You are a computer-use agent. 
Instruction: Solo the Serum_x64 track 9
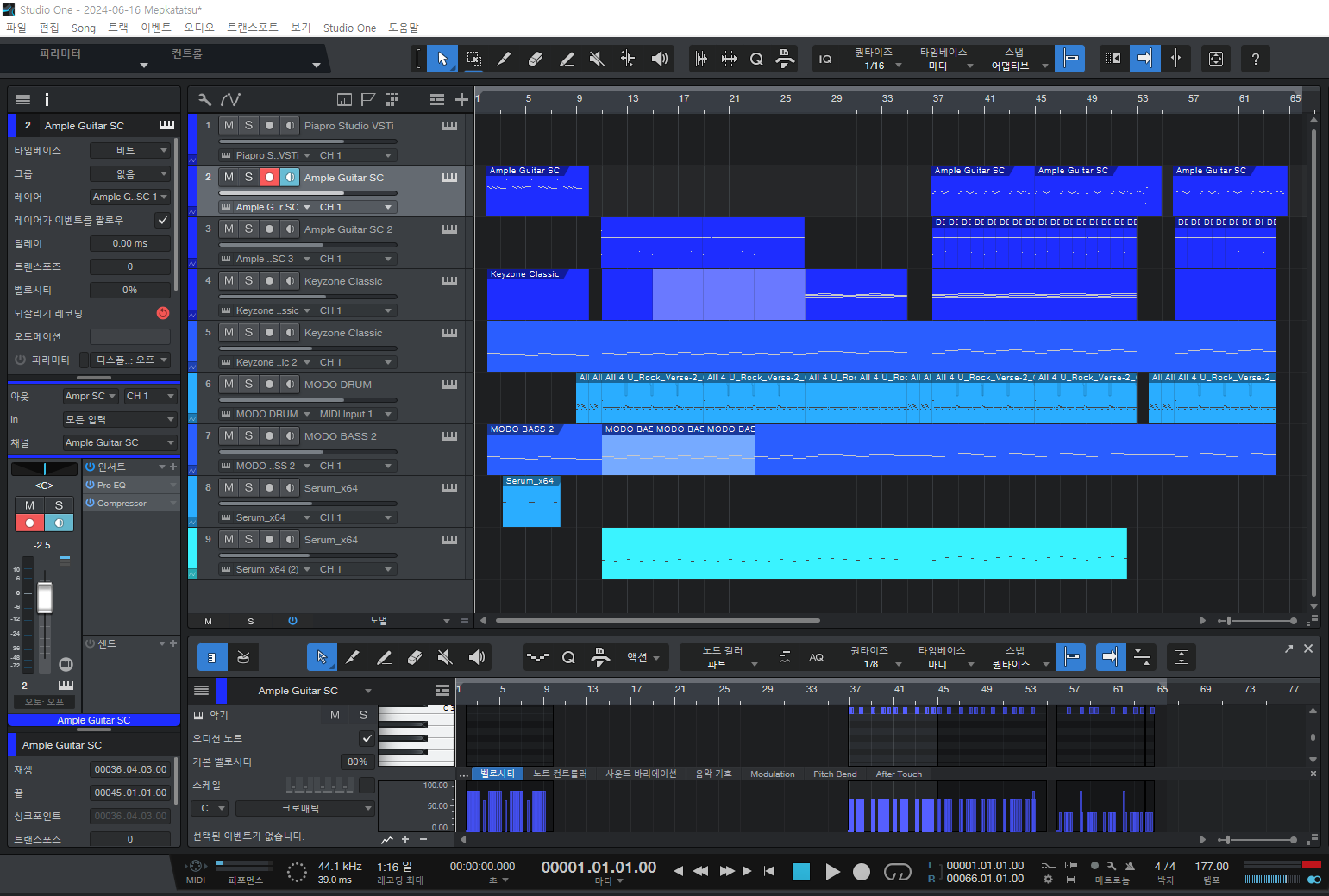click(248, 539)
